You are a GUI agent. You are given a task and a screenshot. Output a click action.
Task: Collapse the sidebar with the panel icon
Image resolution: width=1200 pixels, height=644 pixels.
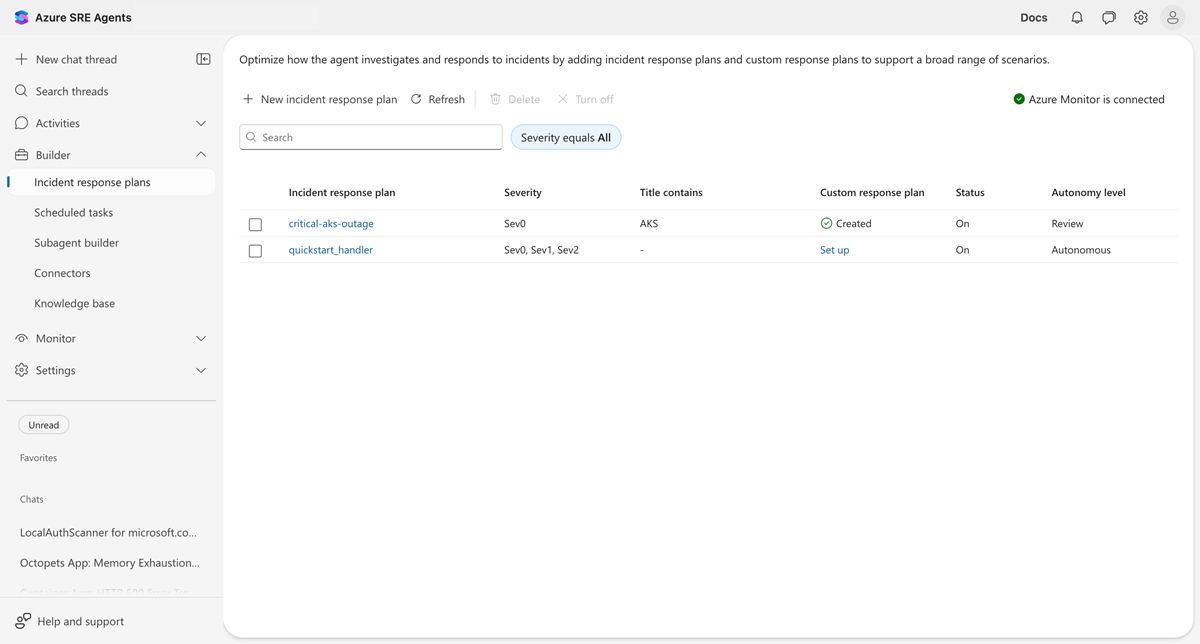point(203,59)
